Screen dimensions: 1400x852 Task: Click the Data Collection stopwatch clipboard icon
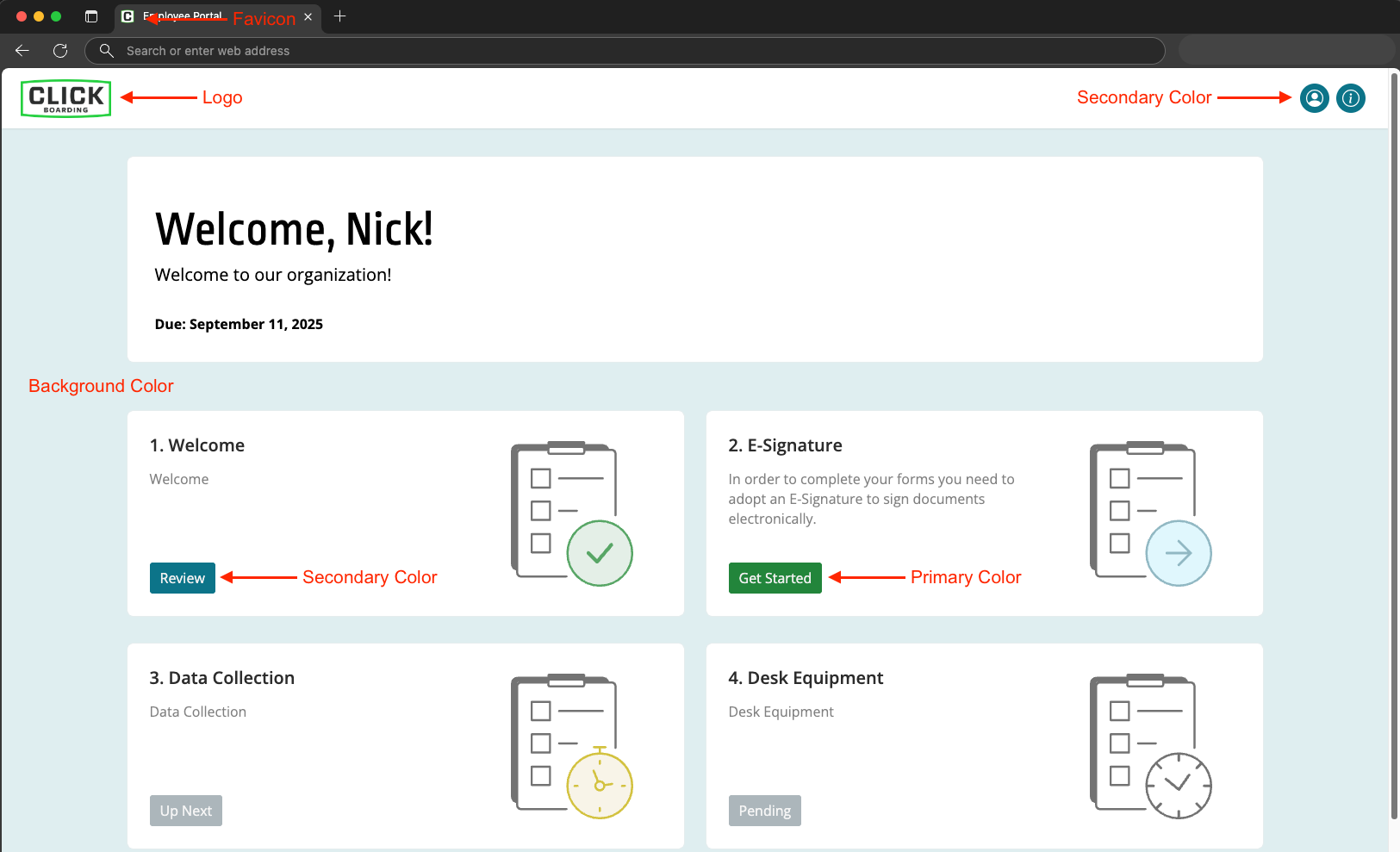coord(571,746)
